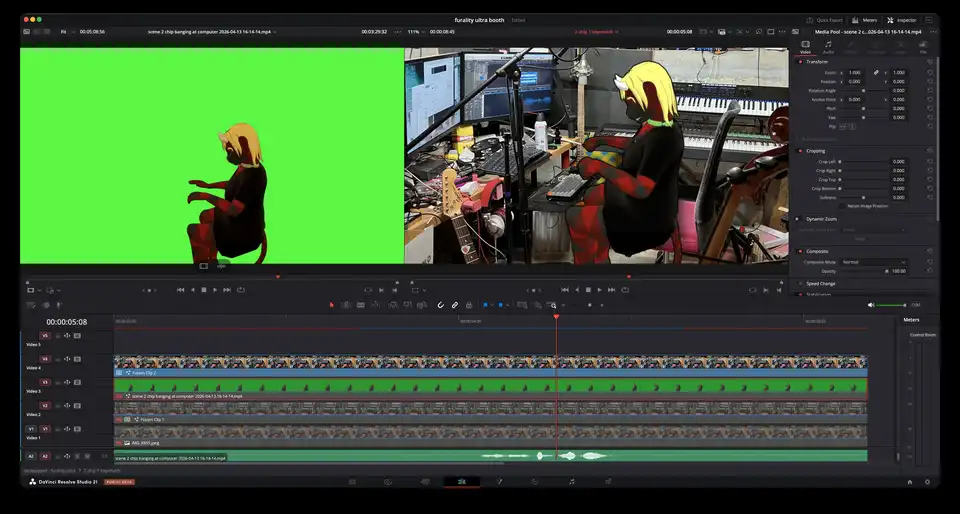This screenshot has height=514, width=960.
Task: Solo audio track A2 with S button
Action: [78, 456]
